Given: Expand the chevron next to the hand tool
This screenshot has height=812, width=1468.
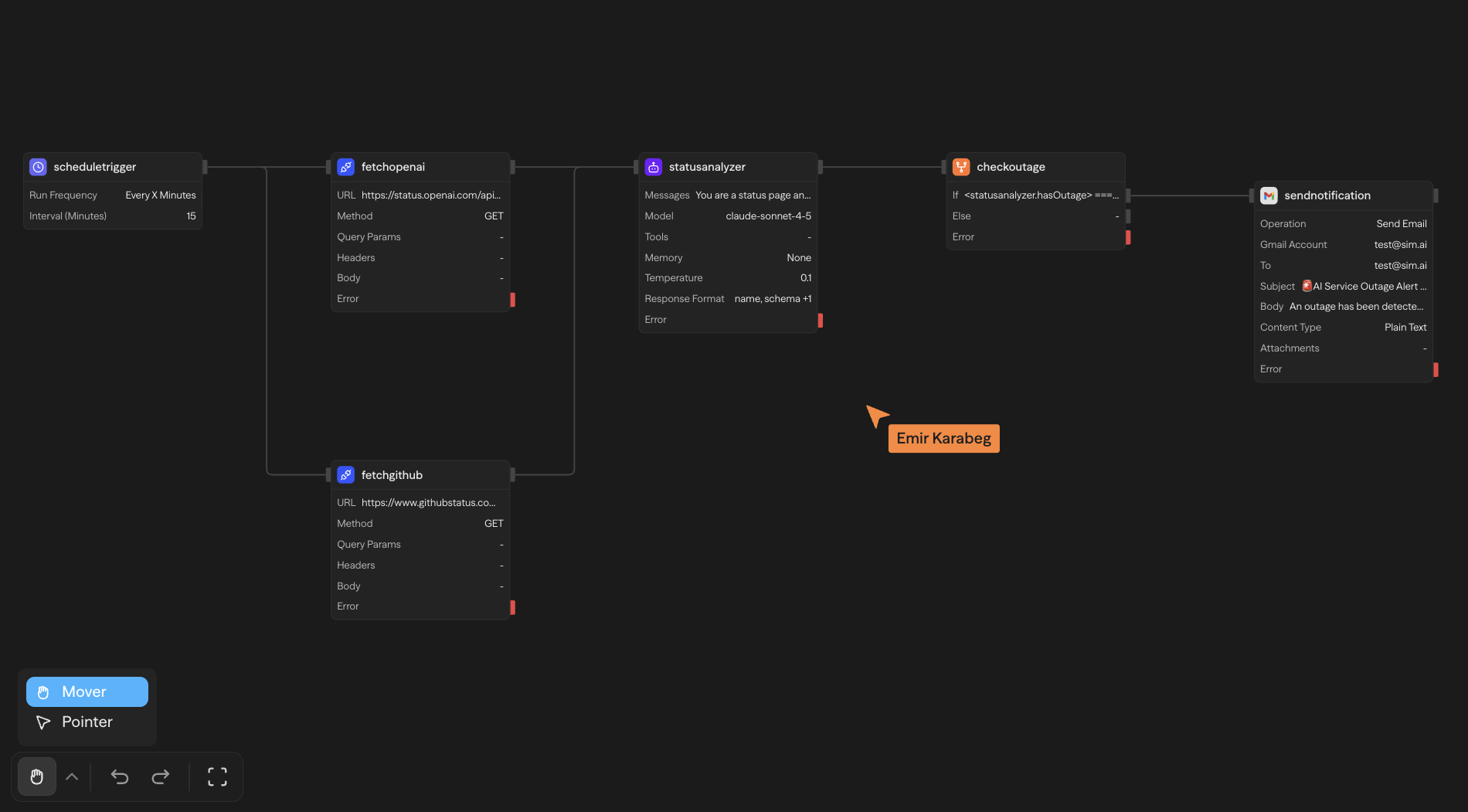Looking at the screenshot, I should [72, 776].
